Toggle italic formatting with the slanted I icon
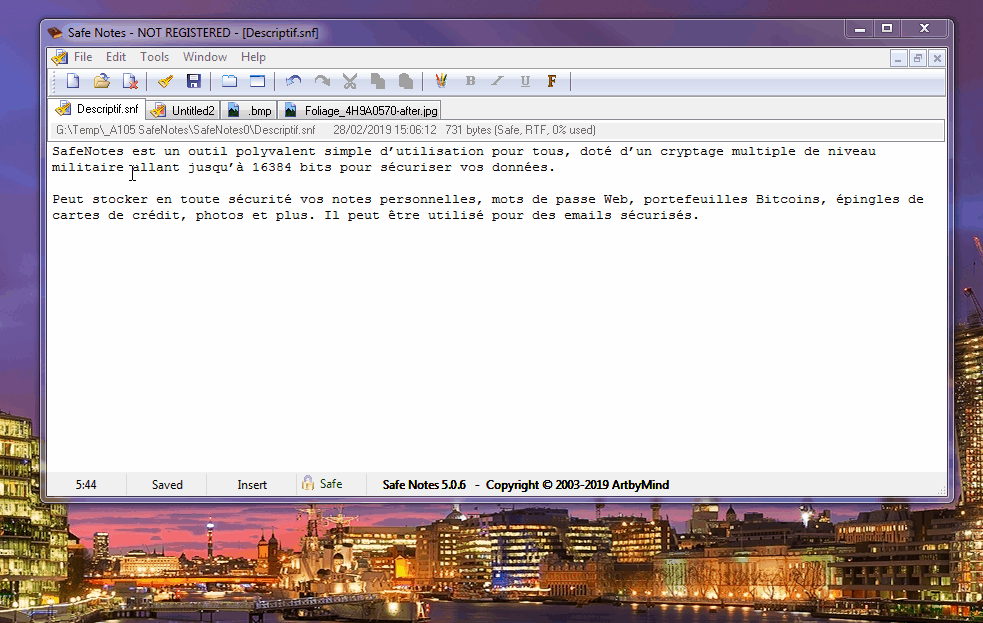This screenshot has height=623, width=983. pyautogui.click(x=498, y=81)
